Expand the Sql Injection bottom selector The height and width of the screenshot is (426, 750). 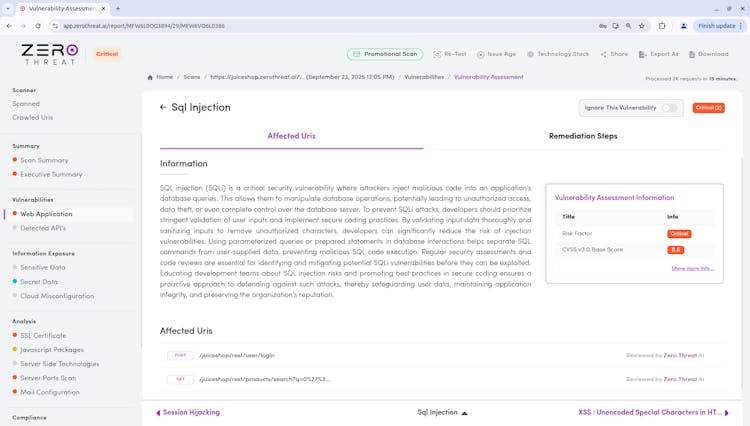(x=464, y=412)
